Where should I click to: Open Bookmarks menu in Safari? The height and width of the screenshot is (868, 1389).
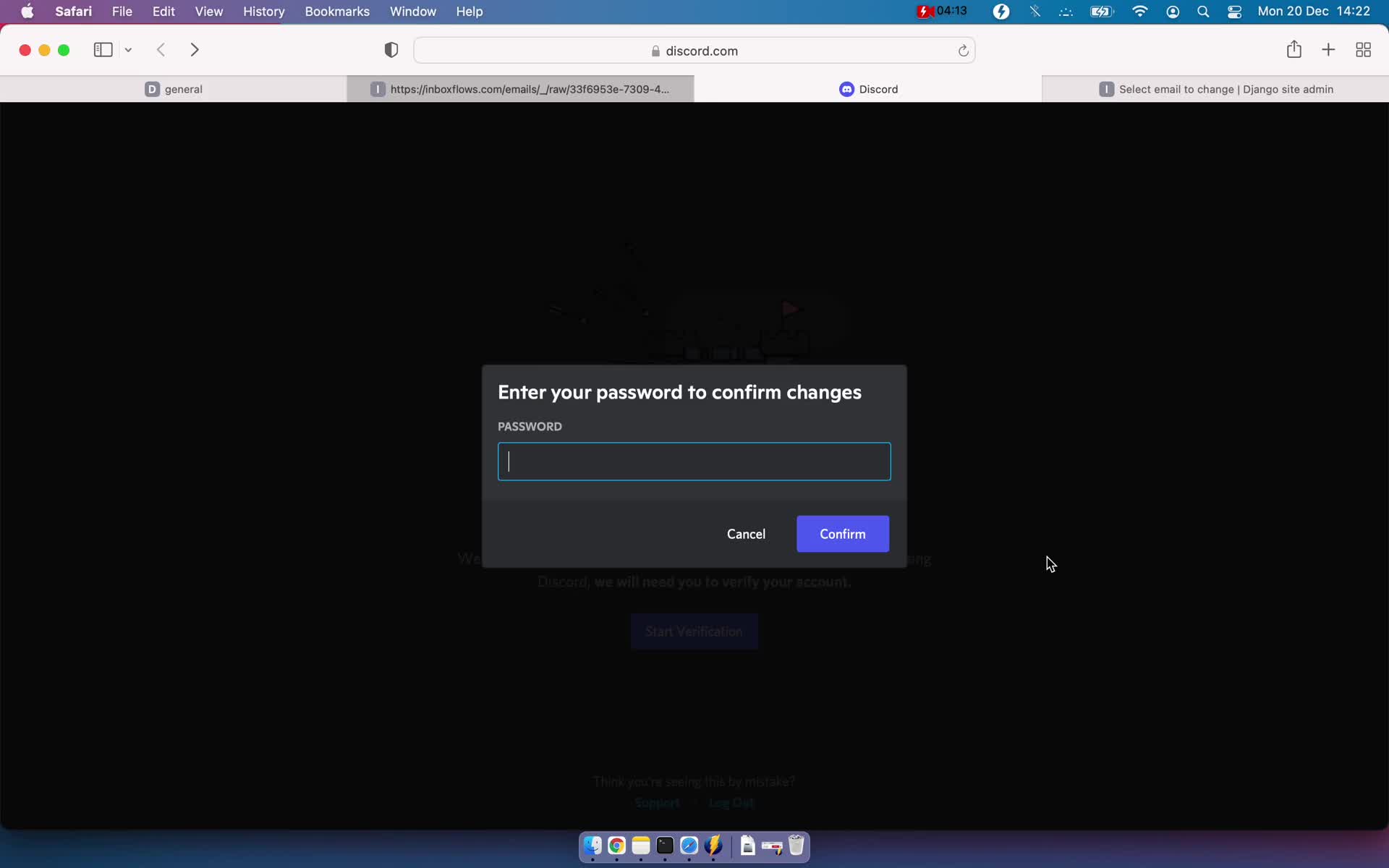pos(337,11)
